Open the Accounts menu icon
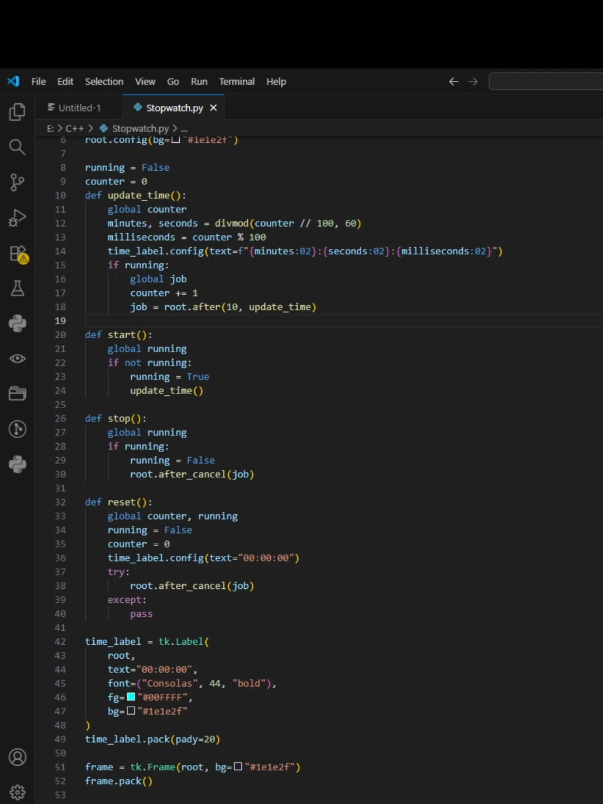This screenshot has width=603, height=804. [x=17, y=757]
